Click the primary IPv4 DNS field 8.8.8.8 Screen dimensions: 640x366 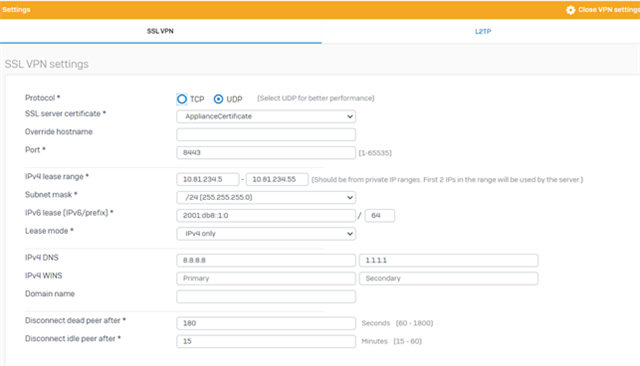[266, 260]
